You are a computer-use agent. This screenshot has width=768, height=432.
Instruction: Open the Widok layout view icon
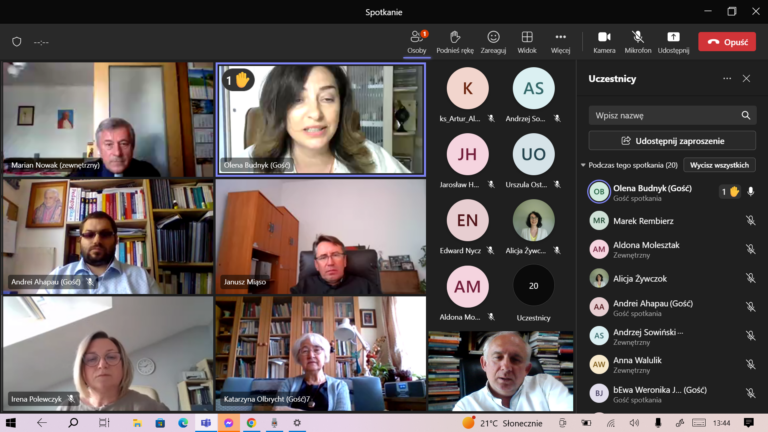point(527,37)
